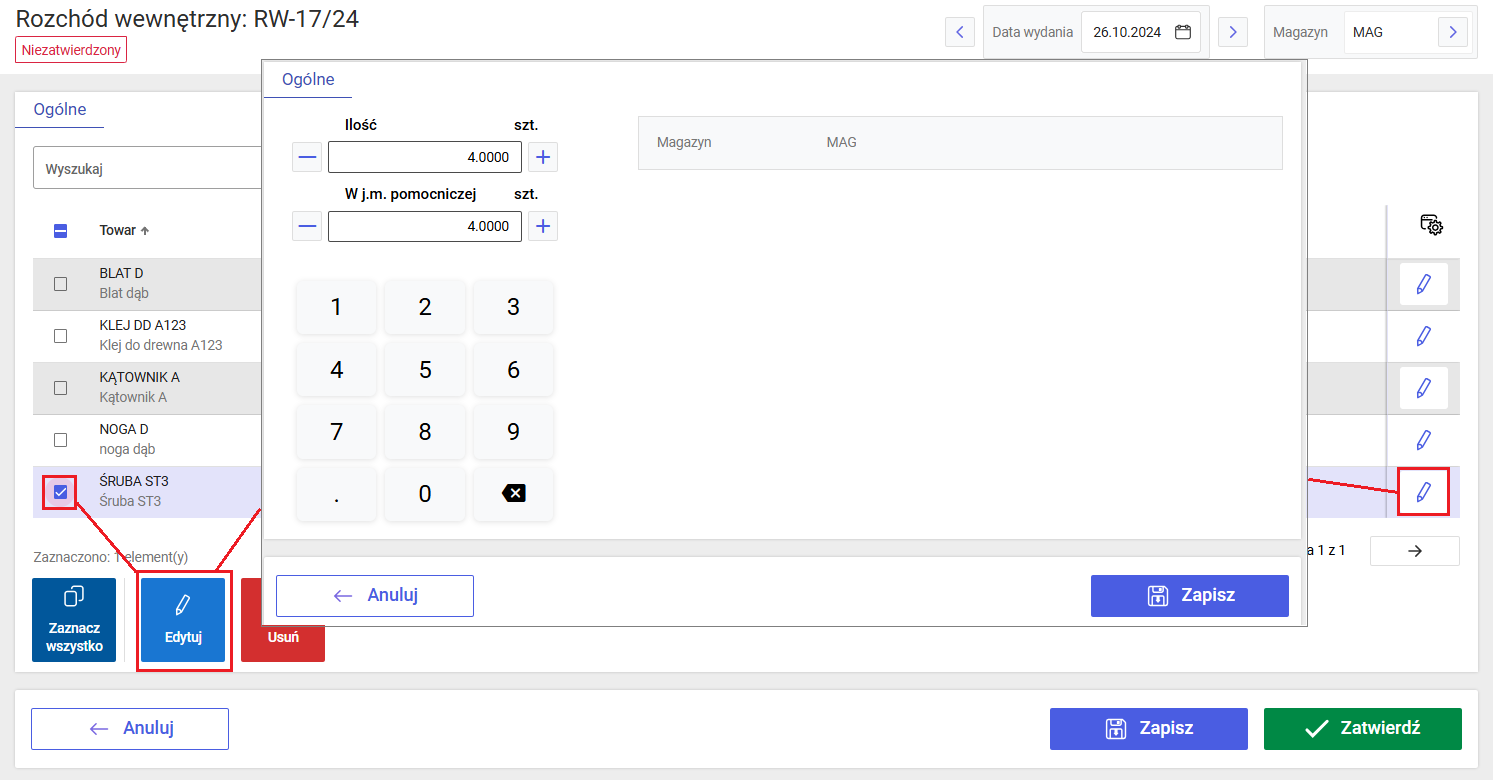Viewport: 1493px width, 780px height.
Task: Cancel the edit dialog with Anuluj
Action: pos(375,596)
